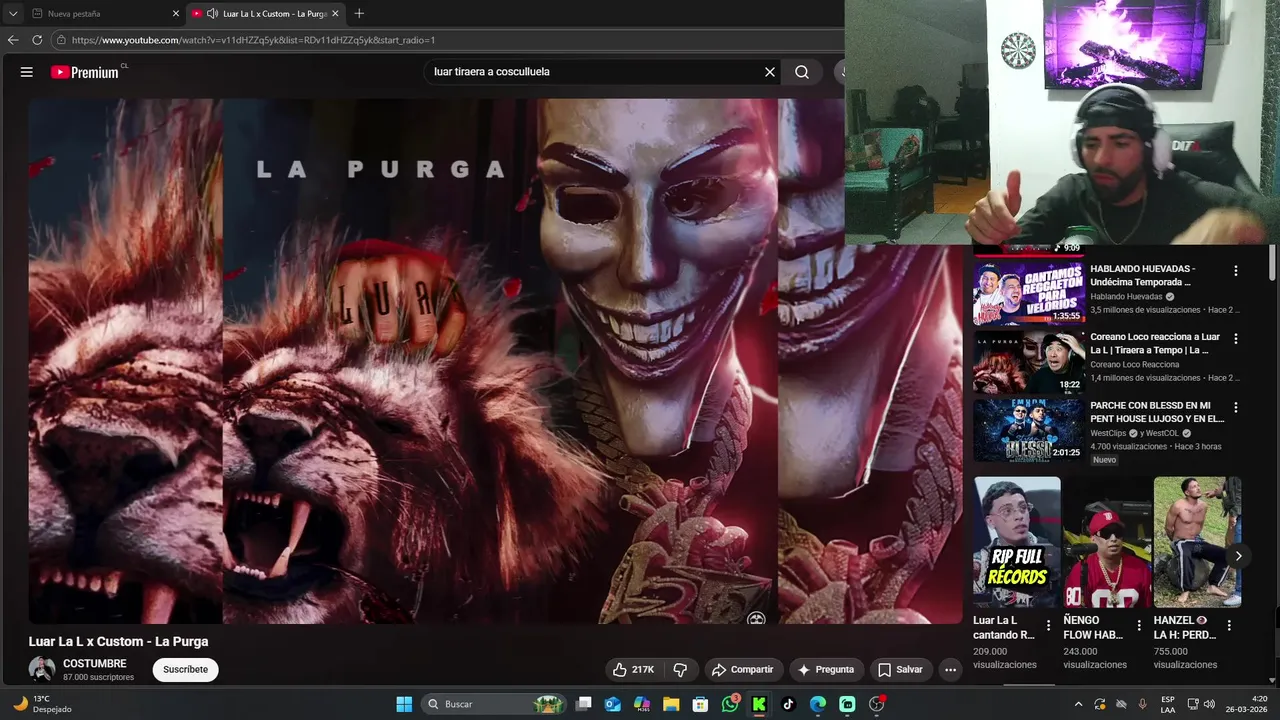This screenshot has height=720, width=1280.
Task: Share the video with Compartir
Action: (x=742, y=669)
